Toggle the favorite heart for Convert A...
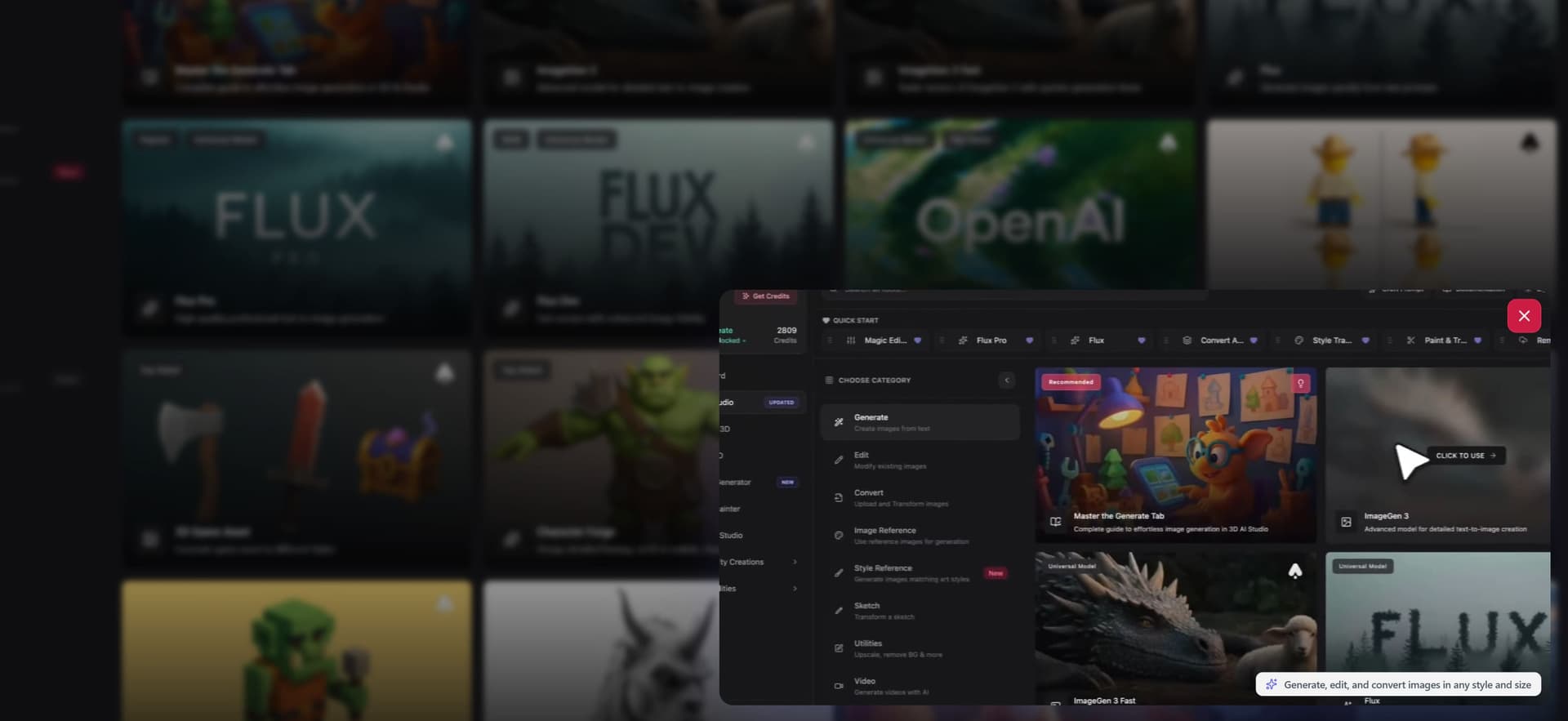Screen dimensions: 1568x721 (1253, 340)
